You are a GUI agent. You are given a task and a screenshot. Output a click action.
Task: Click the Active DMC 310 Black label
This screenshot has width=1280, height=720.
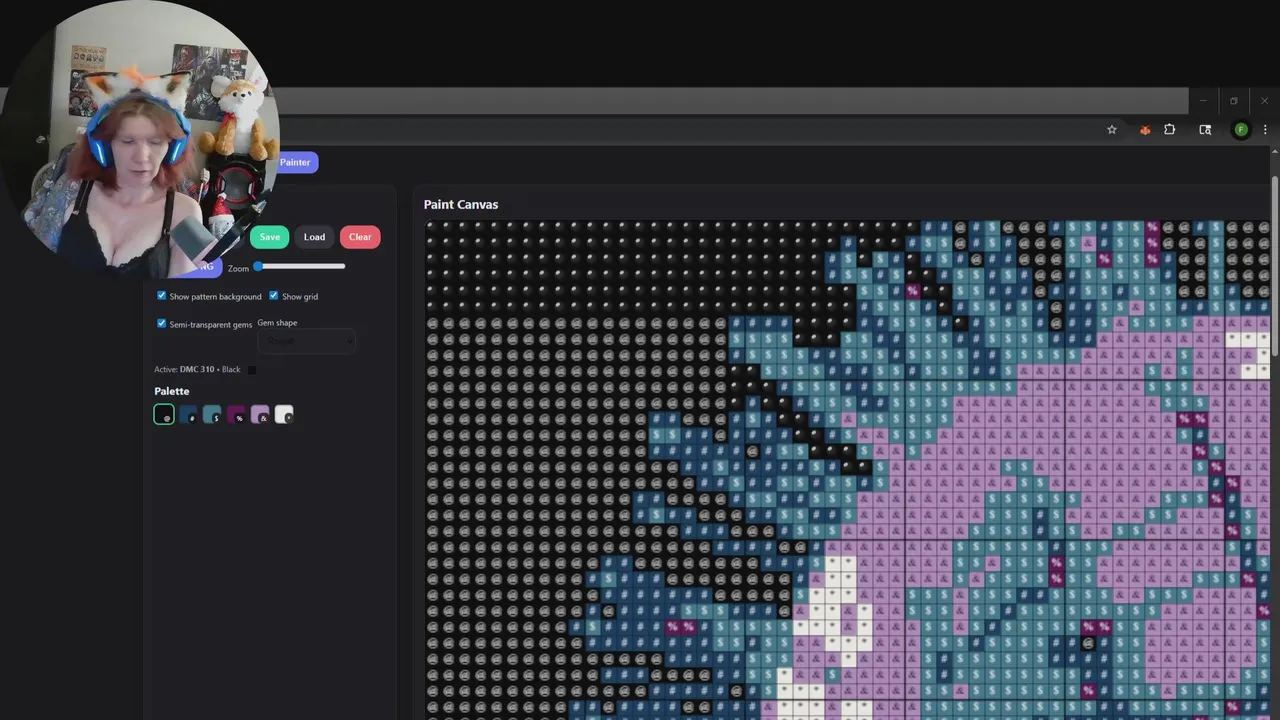point(197,370)
